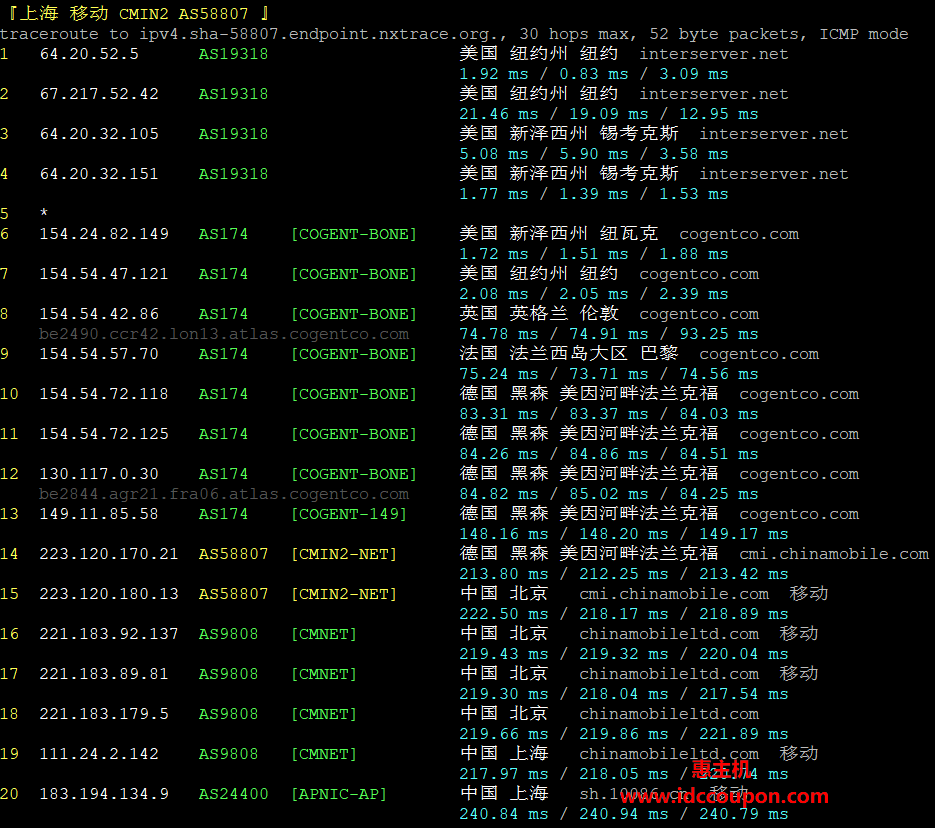
Task: Click location '美国 新泽西州 纽瓦克'
Action: [x=559, y=234]
